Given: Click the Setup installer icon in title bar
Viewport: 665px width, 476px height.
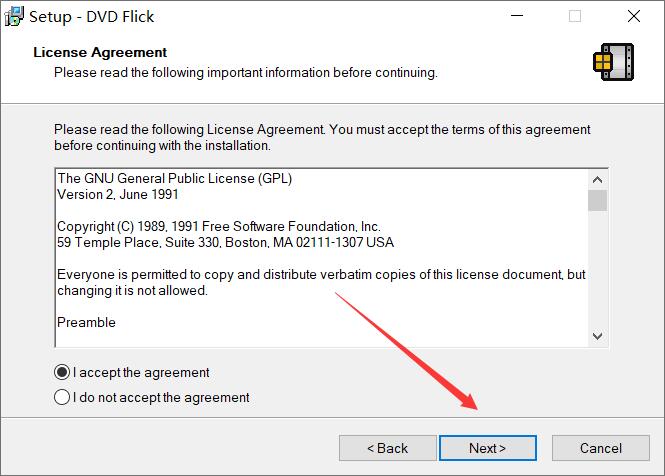Looking at the screenshot, I should [x=14, y=16].
